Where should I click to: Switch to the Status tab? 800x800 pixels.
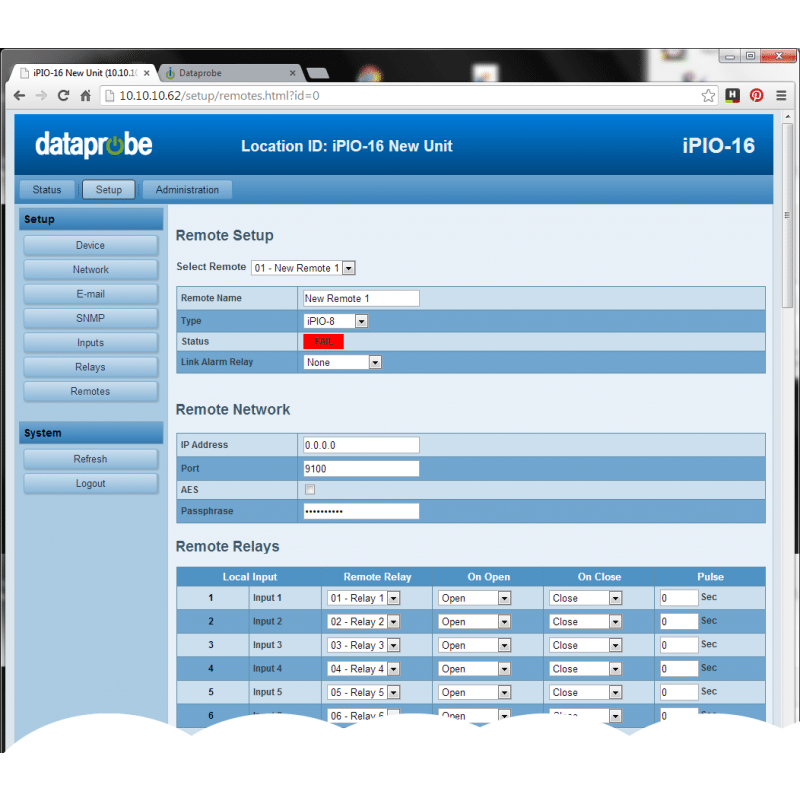click(47, 190)
